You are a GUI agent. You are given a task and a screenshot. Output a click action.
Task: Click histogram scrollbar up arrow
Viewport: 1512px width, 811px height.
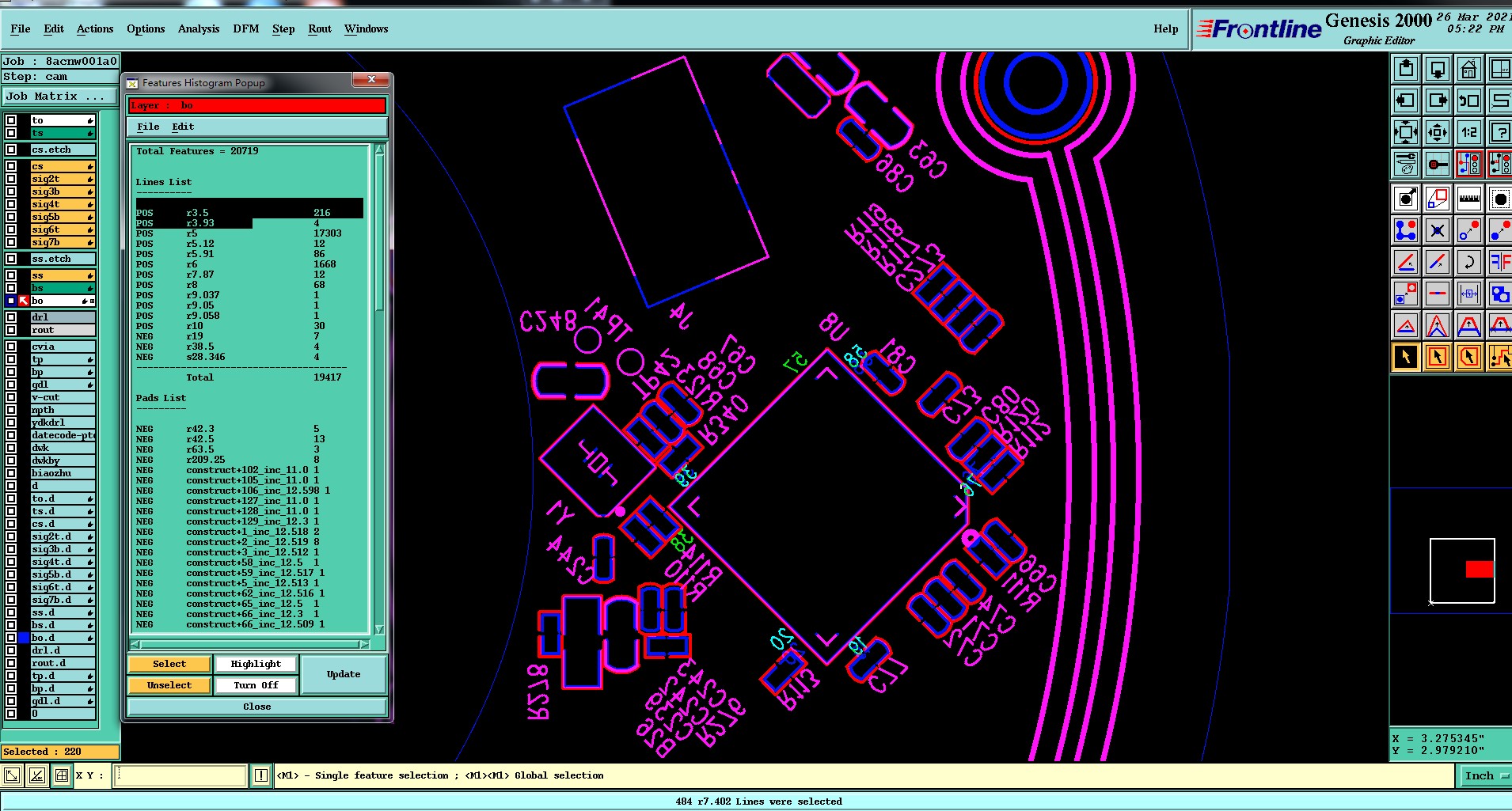coord(379,150)
